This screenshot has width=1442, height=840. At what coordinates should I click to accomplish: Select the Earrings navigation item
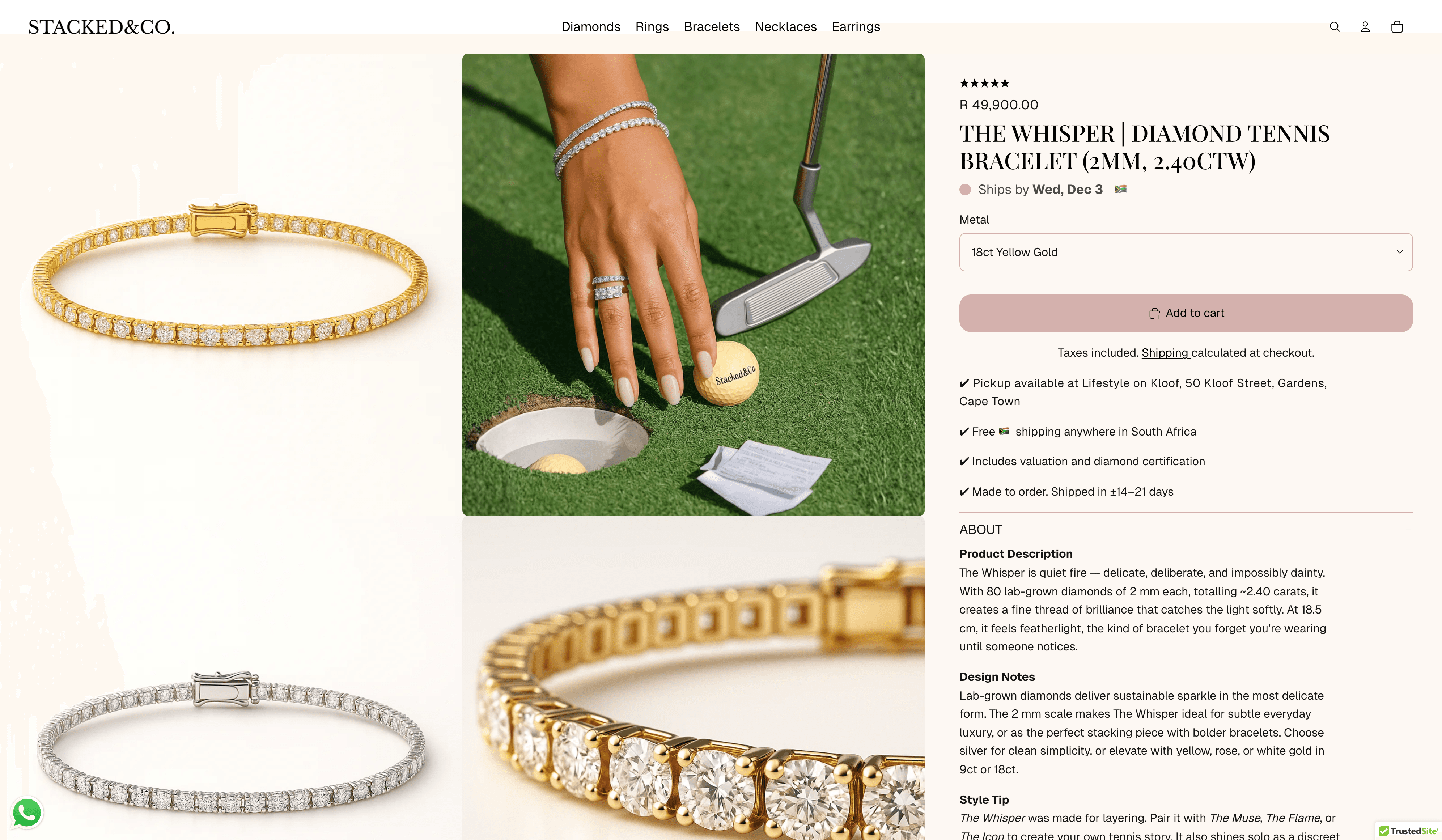[856, 27]
